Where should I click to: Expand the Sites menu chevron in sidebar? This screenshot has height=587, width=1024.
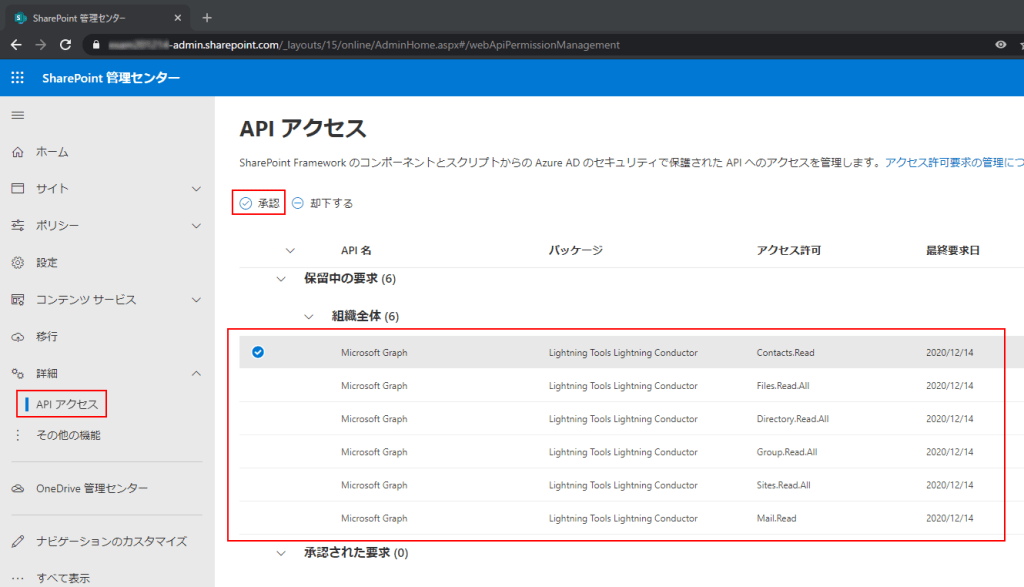coord(196,189)
